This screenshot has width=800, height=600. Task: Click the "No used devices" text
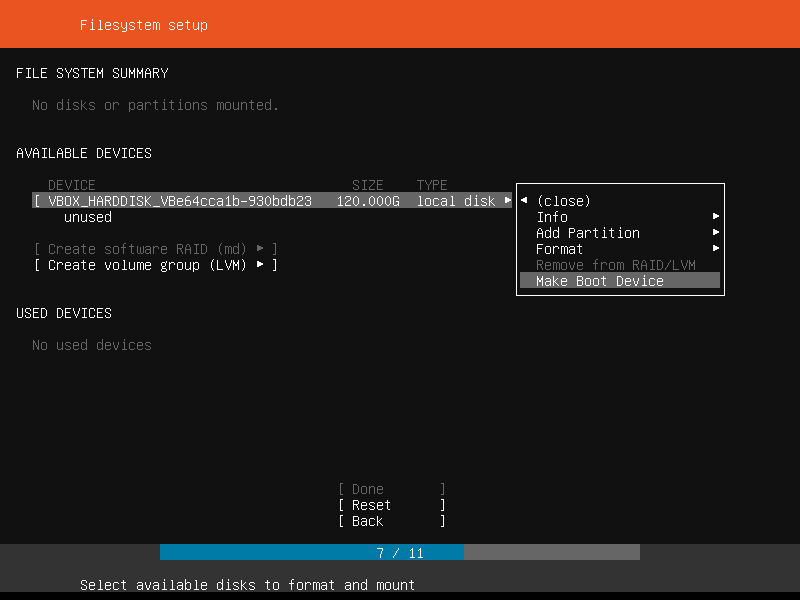(x=92, y=345)
